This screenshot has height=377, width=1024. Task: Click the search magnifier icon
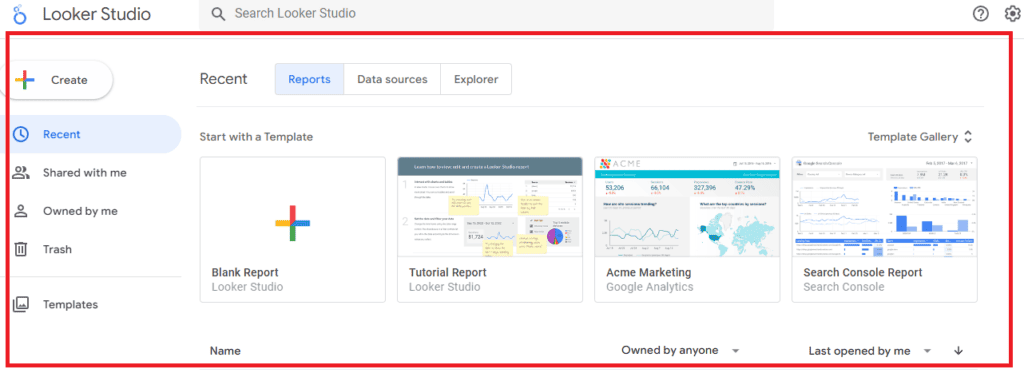tap(219, 14)
